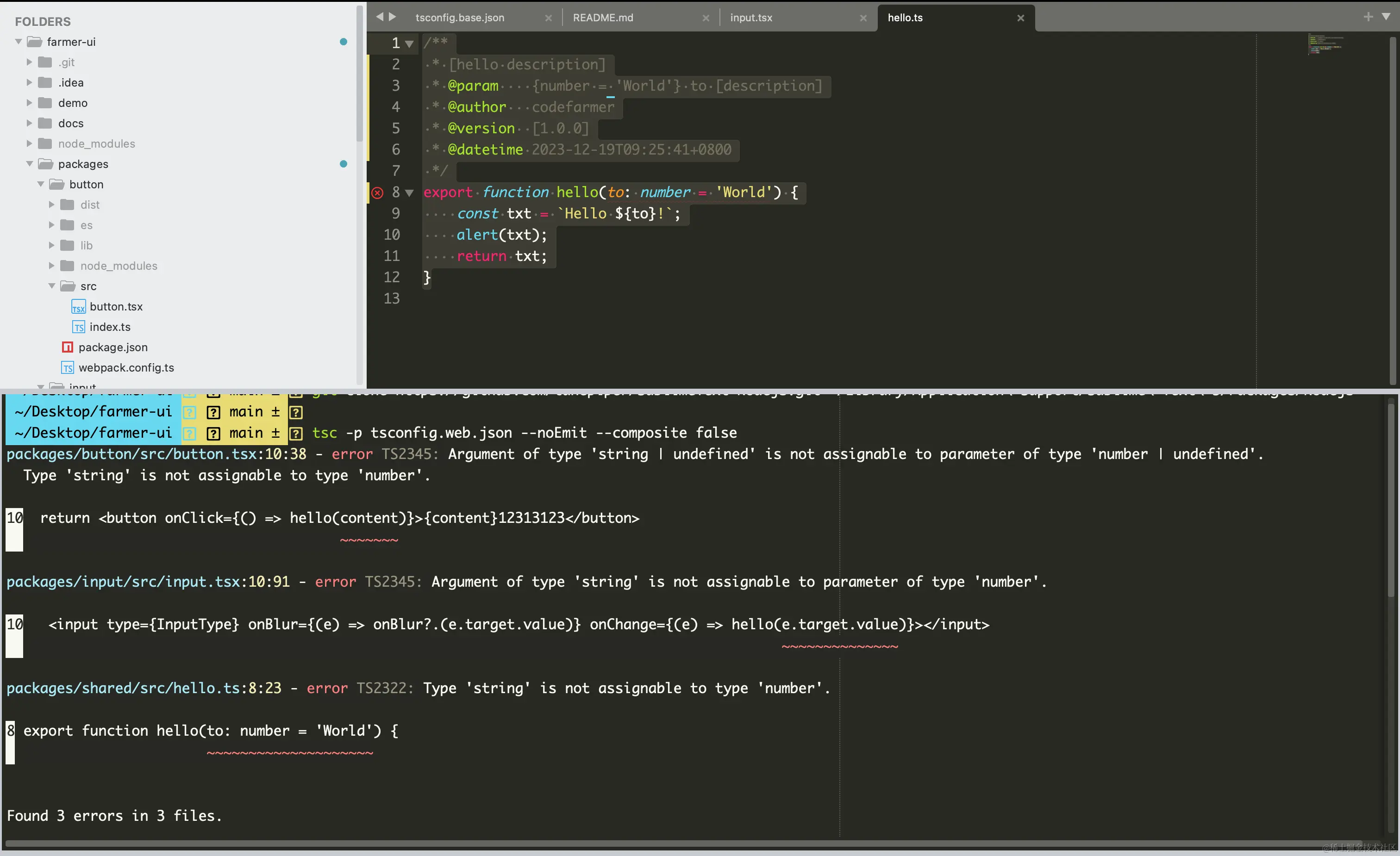1400x856 pixels.
Task: Switch to the README.md tab
Action: click(603, 18)
